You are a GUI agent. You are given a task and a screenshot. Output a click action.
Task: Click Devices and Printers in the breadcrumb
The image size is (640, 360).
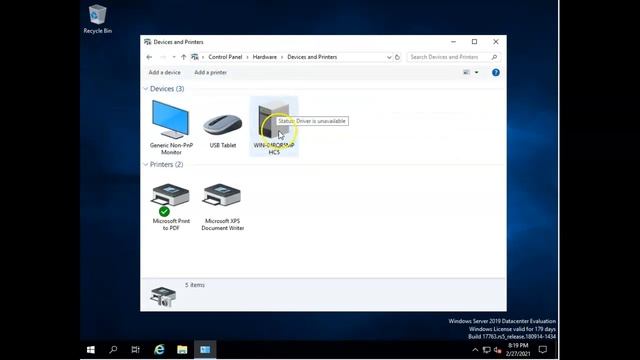coord(312,57)
